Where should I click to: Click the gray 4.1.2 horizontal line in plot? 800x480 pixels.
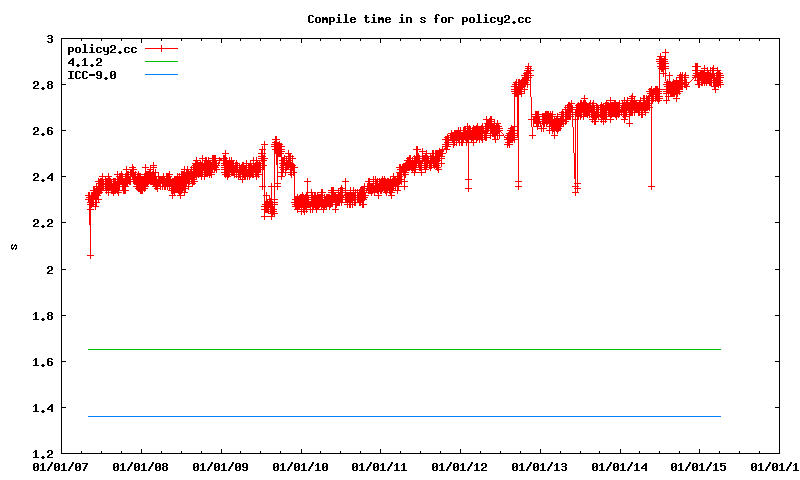pos(400,349)
